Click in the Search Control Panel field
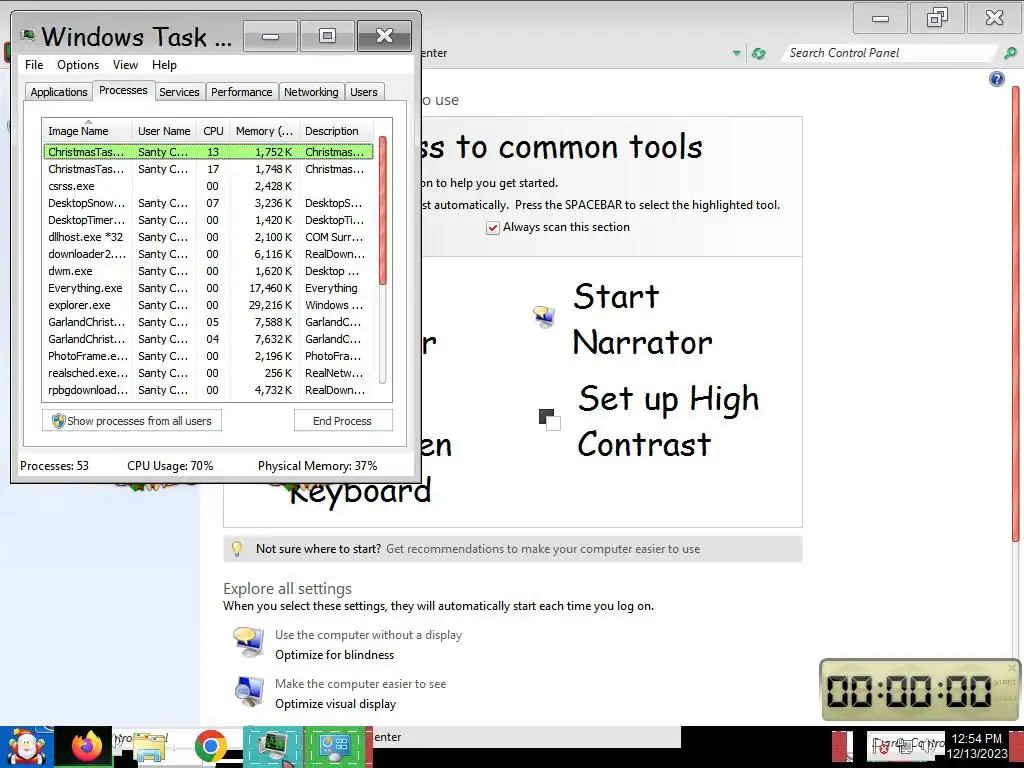This screenshot has height=768, width=1024. 889,53
